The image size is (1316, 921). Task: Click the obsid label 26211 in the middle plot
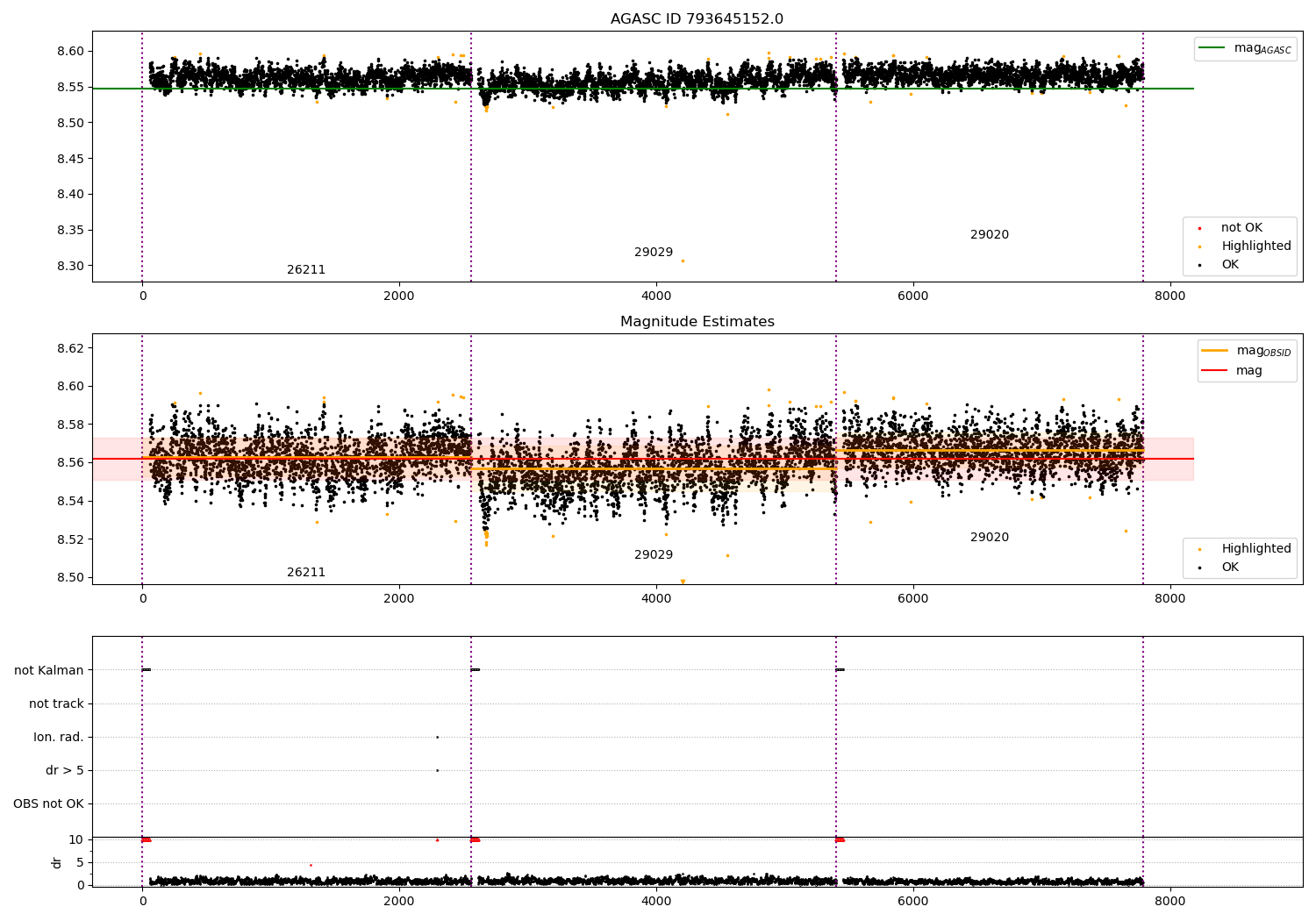pos(306,573)
